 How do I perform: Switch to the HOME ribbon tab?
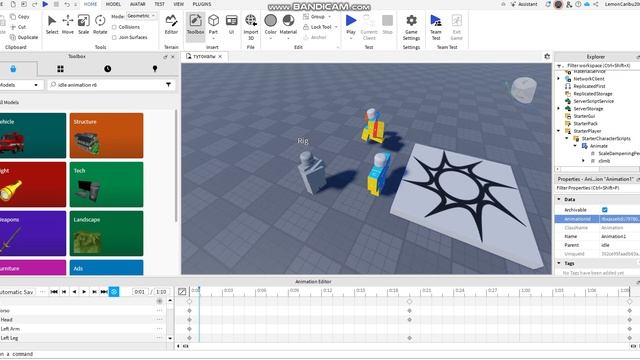pos(90,4)
